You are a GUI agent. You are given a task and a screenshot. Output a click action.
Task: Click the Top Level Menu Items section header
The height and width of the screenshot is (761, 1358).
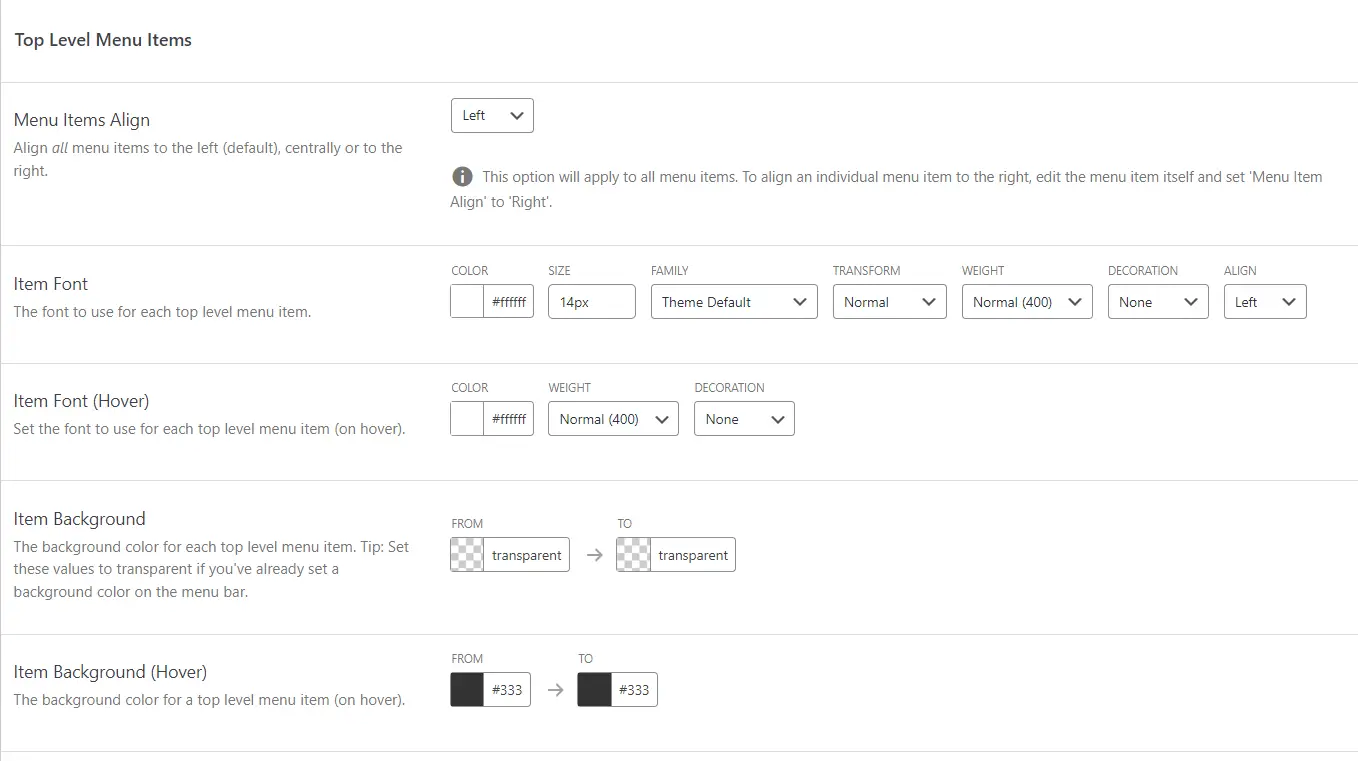[103, 40]
